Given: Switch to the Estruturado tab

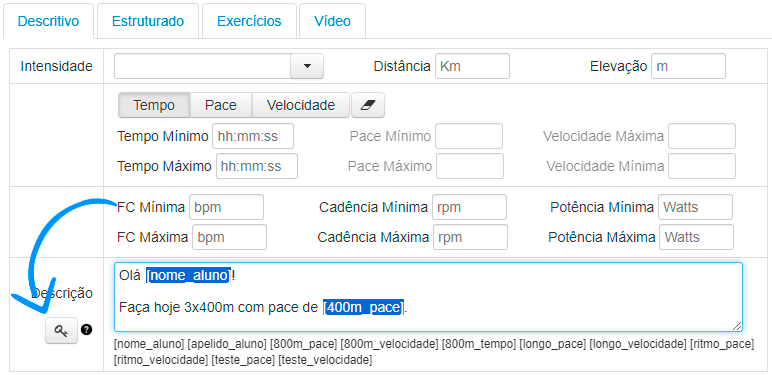Looking at the screenshot, I should click(148, 21).
